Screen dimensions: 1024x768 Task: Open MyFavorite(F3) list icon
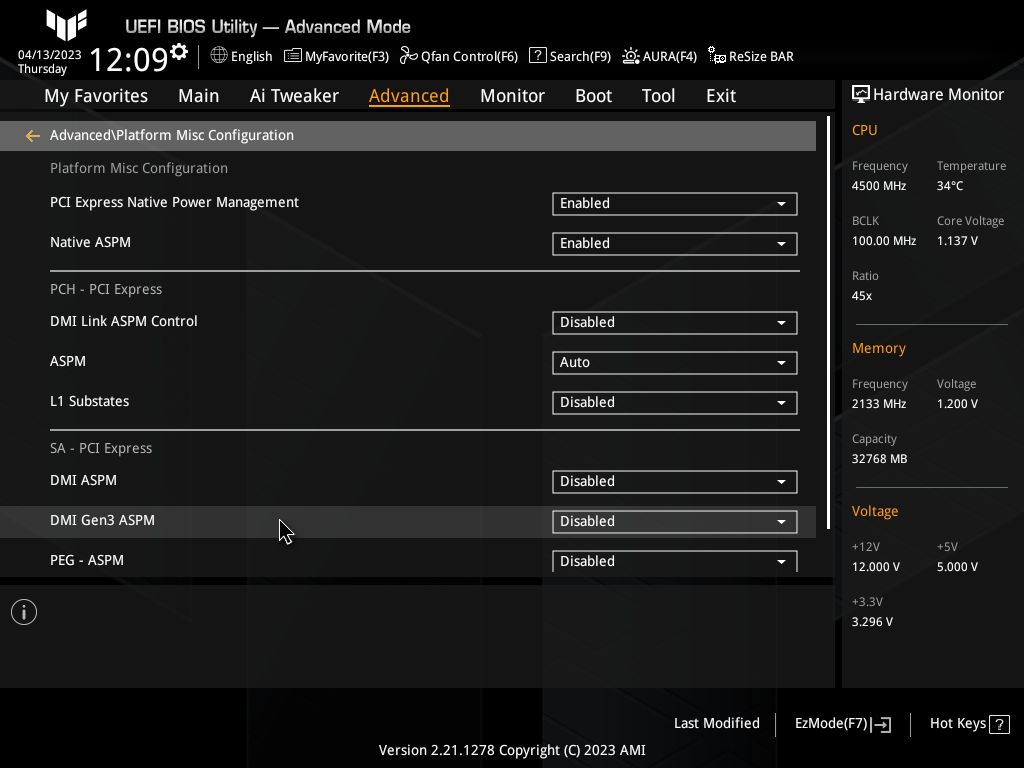[x=293, y=56]
